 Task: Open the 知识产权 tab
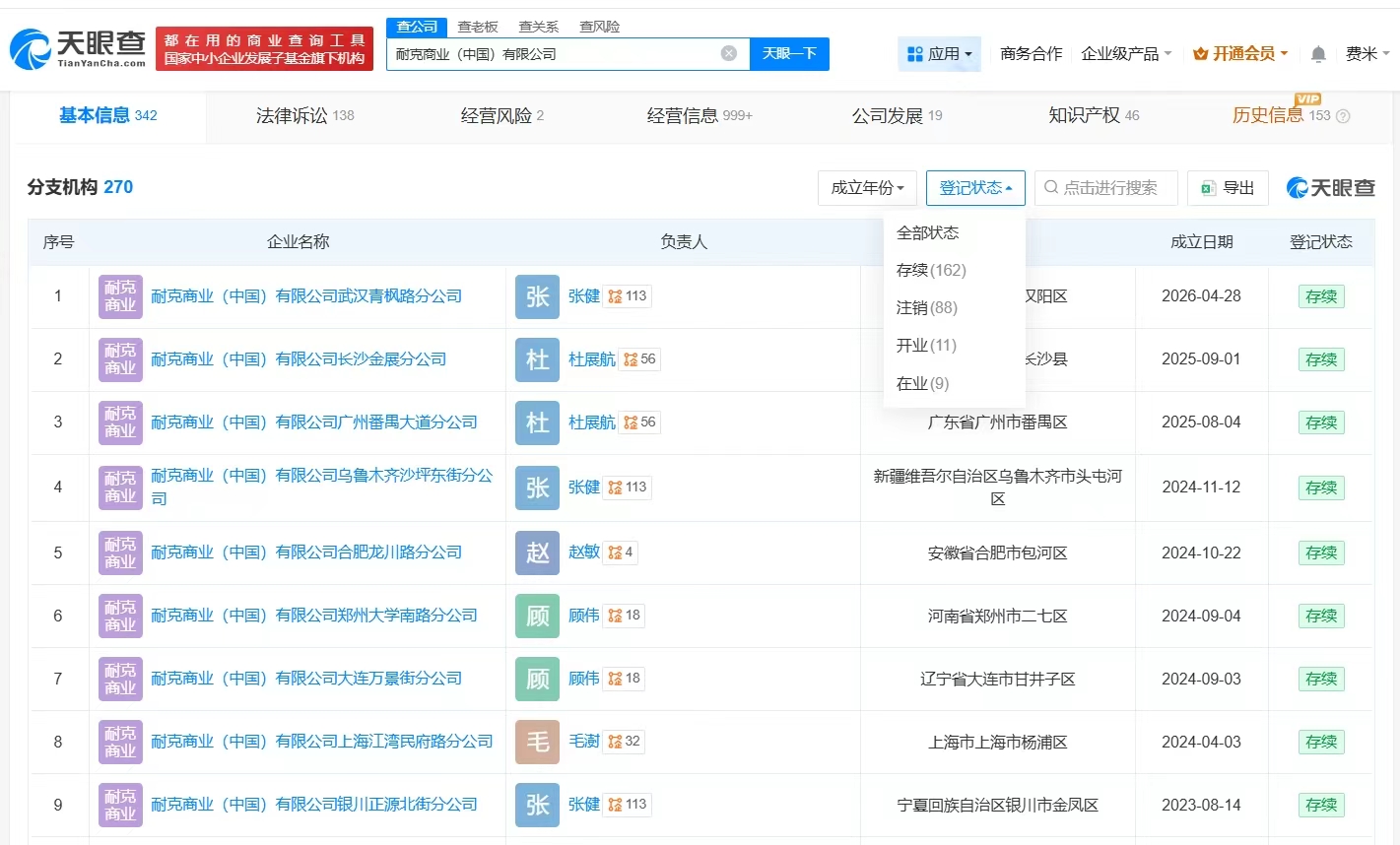coord(1094,116)
